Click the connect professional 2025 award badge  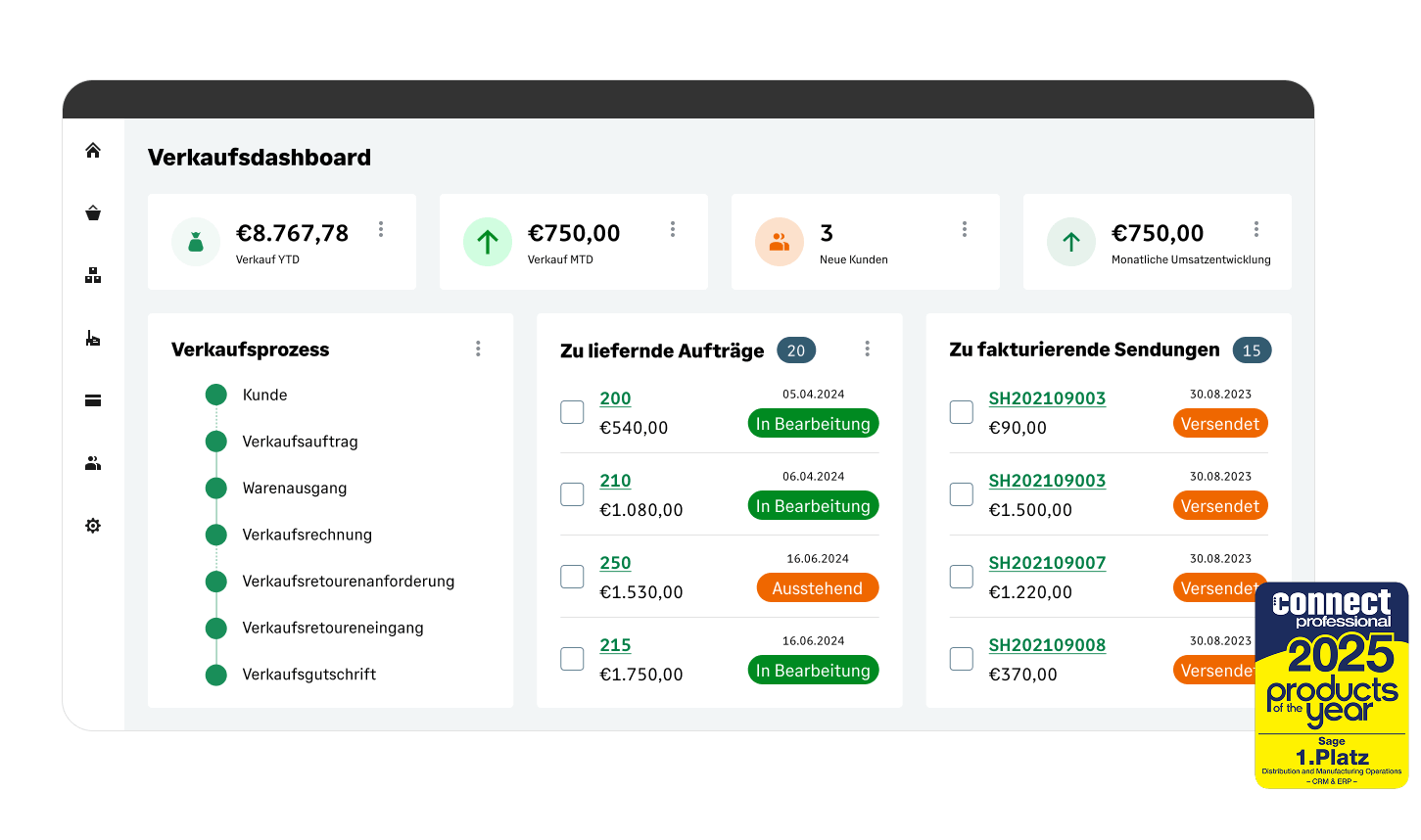[x=1332, y=685]
